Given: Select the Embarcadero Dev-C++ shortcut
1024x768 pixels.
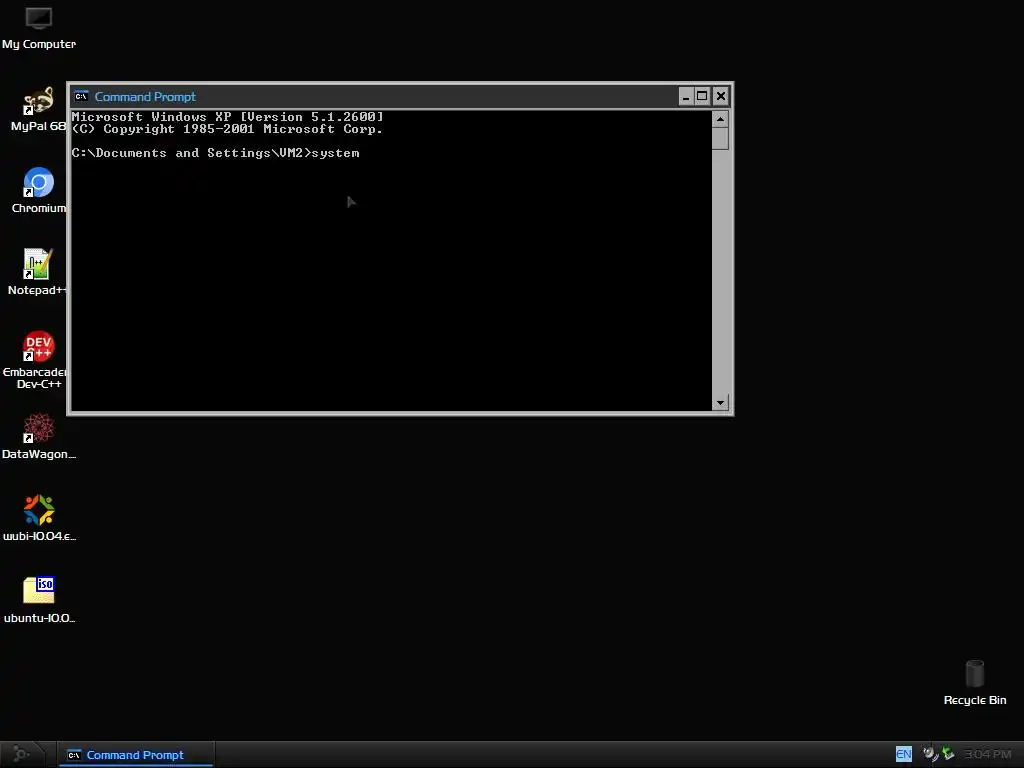Looking at the screenshot, I should point(37,360).
